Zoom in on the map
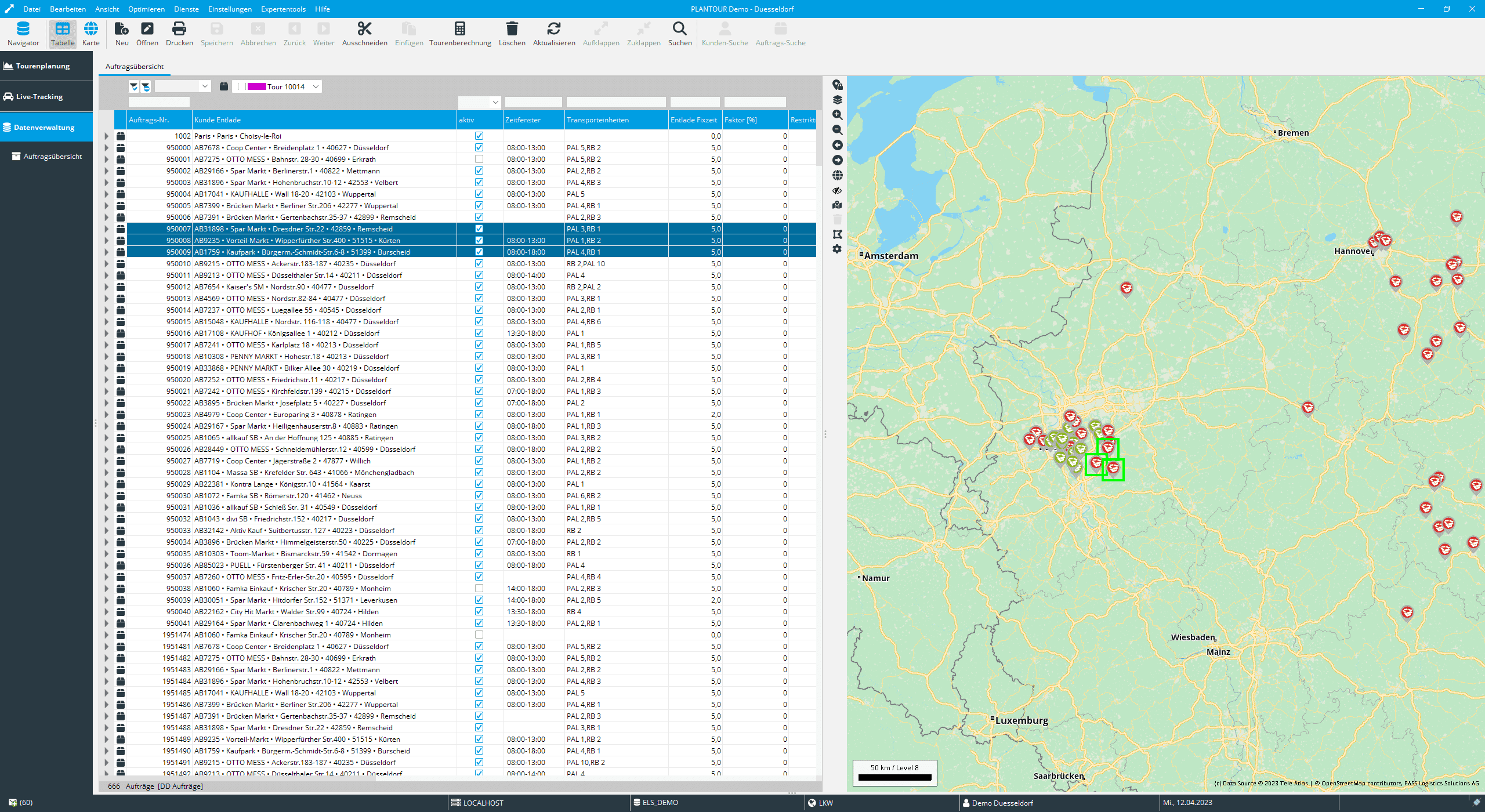Image resolution: width=1485 pixels, height=812 pixels. [837, 115]
